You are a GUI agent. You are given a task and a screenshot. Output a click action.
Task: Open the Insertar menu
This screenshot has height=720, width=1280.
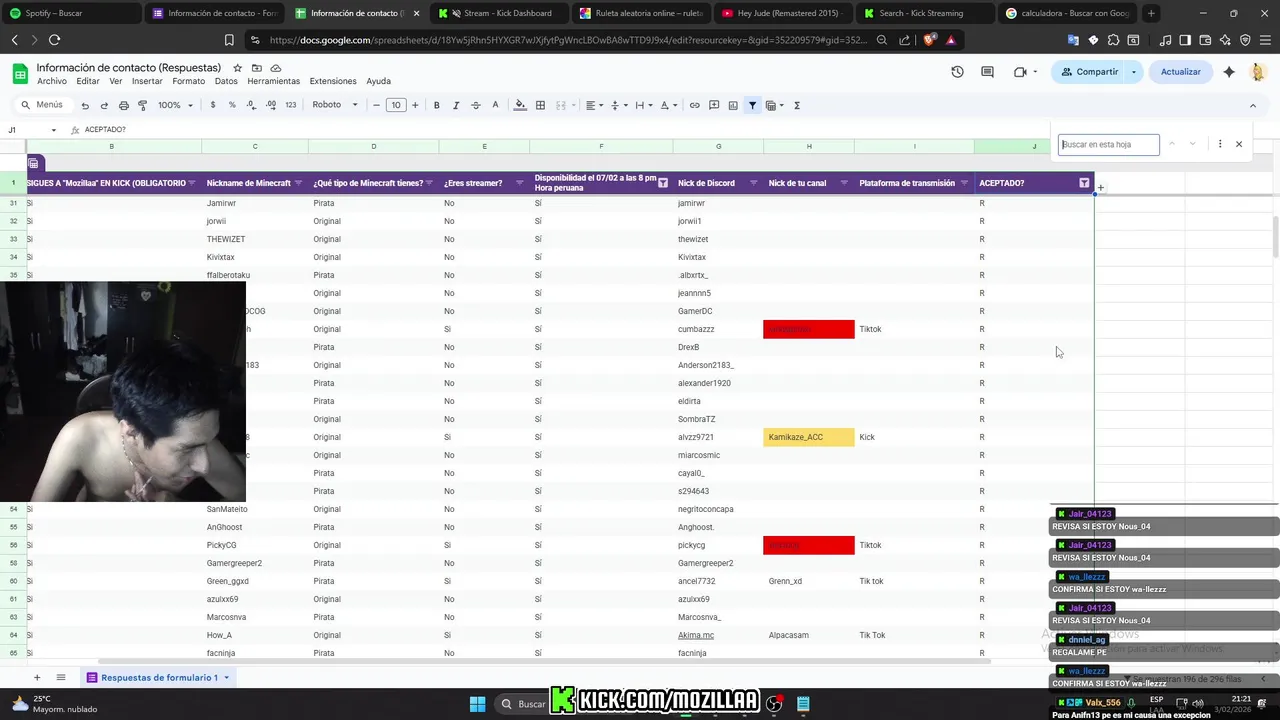(x=147, y=81)
